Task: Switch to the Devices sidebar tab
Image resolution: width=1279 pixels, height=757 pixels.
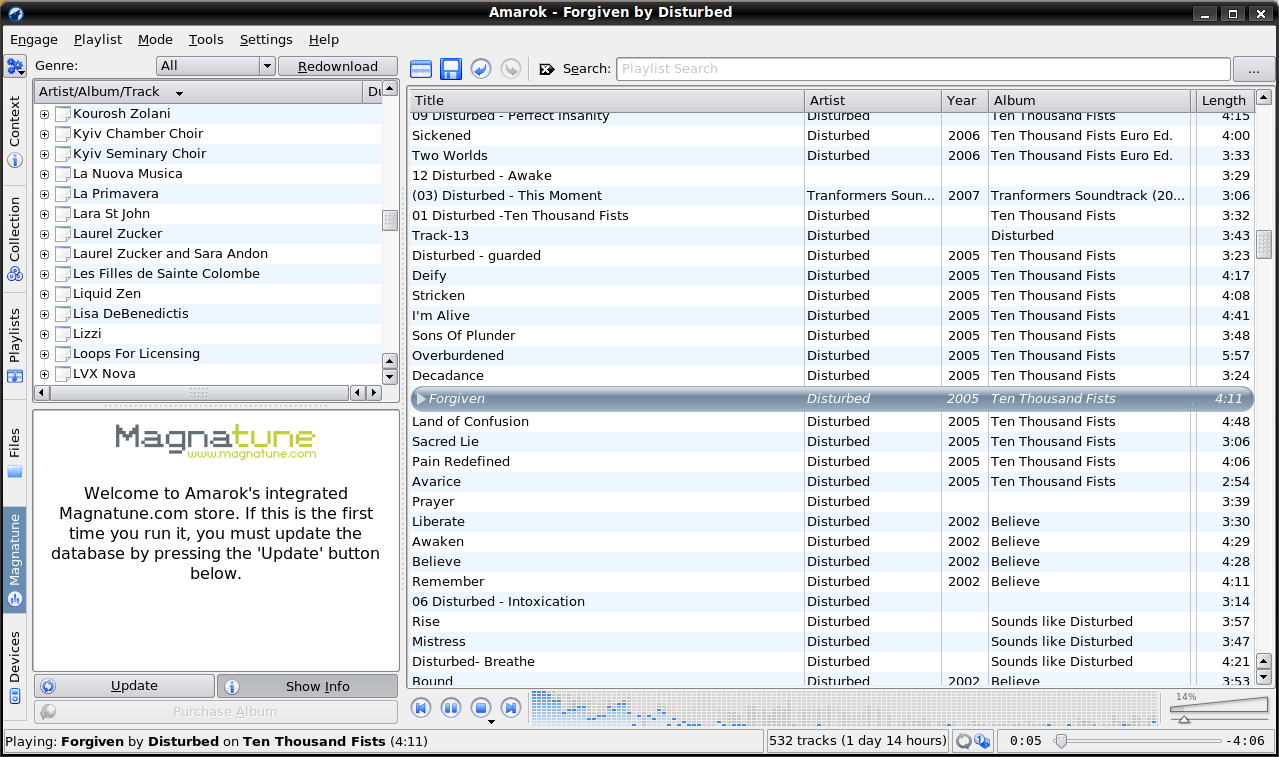Action: [15, 667]
